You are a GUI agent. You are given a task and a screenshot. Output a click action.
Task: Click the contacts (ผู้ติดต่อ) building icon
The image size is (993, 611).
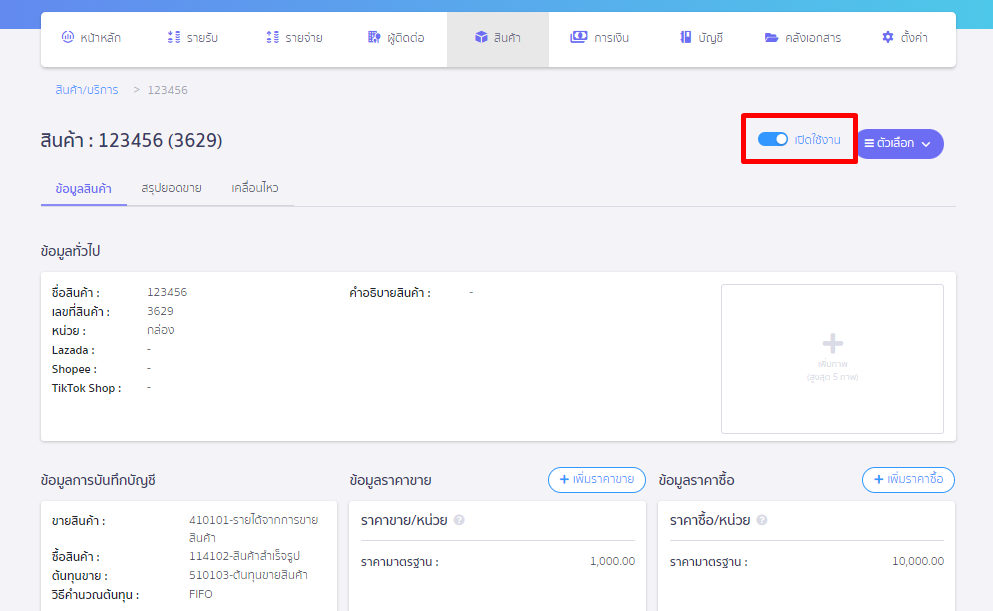point(374,38)
